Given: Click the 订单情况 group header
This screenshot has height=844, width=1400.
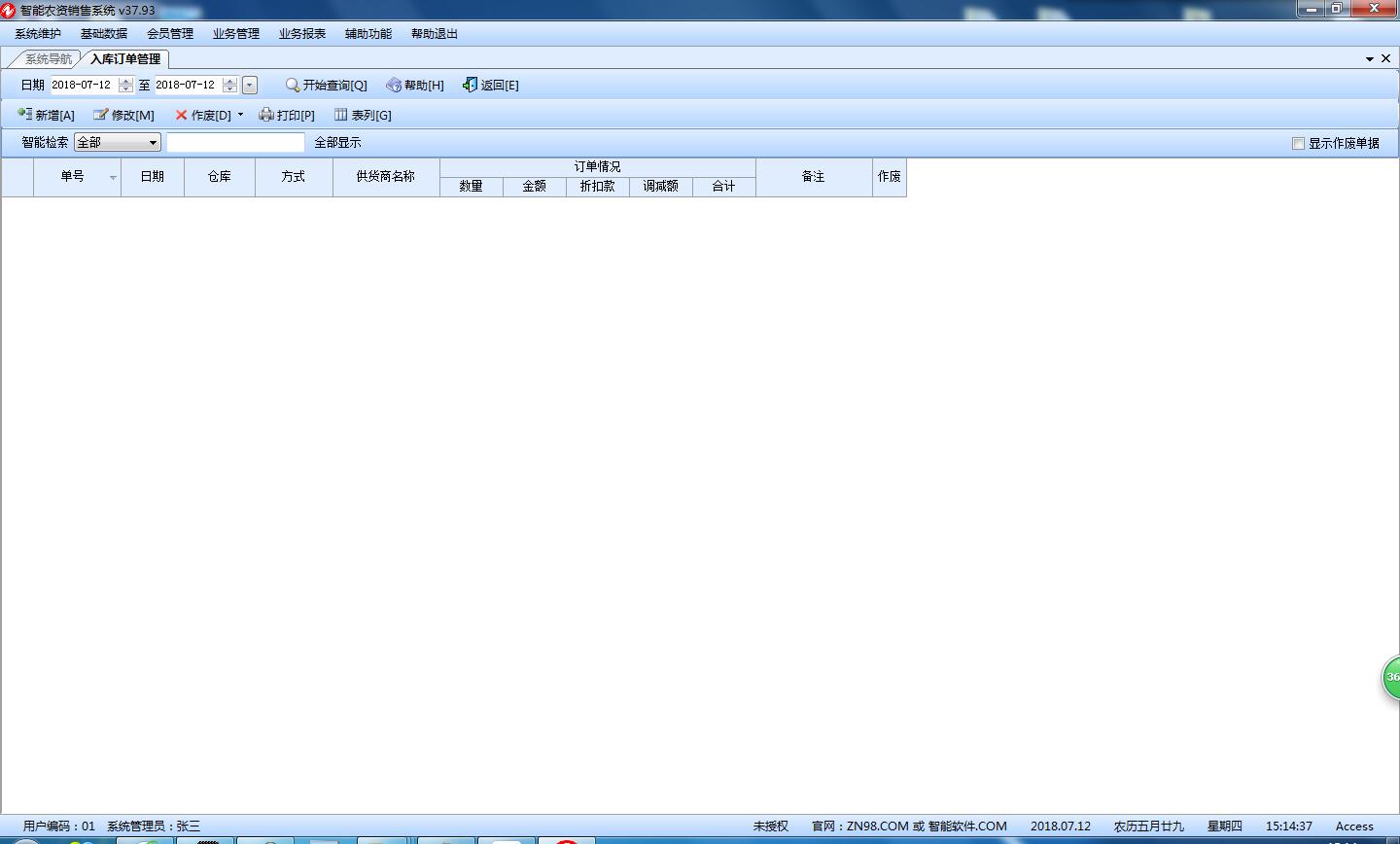Looking at the screenshot, I should [x=598, y=167].
